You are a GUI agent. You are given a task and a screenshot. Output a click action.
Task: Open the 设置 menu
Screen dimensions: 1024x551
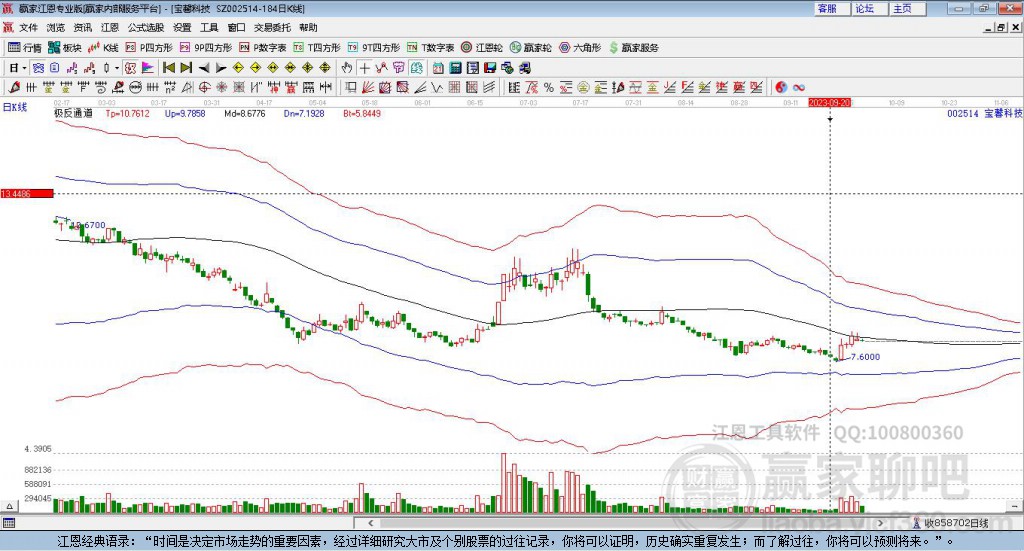click(x=182, y=27)
